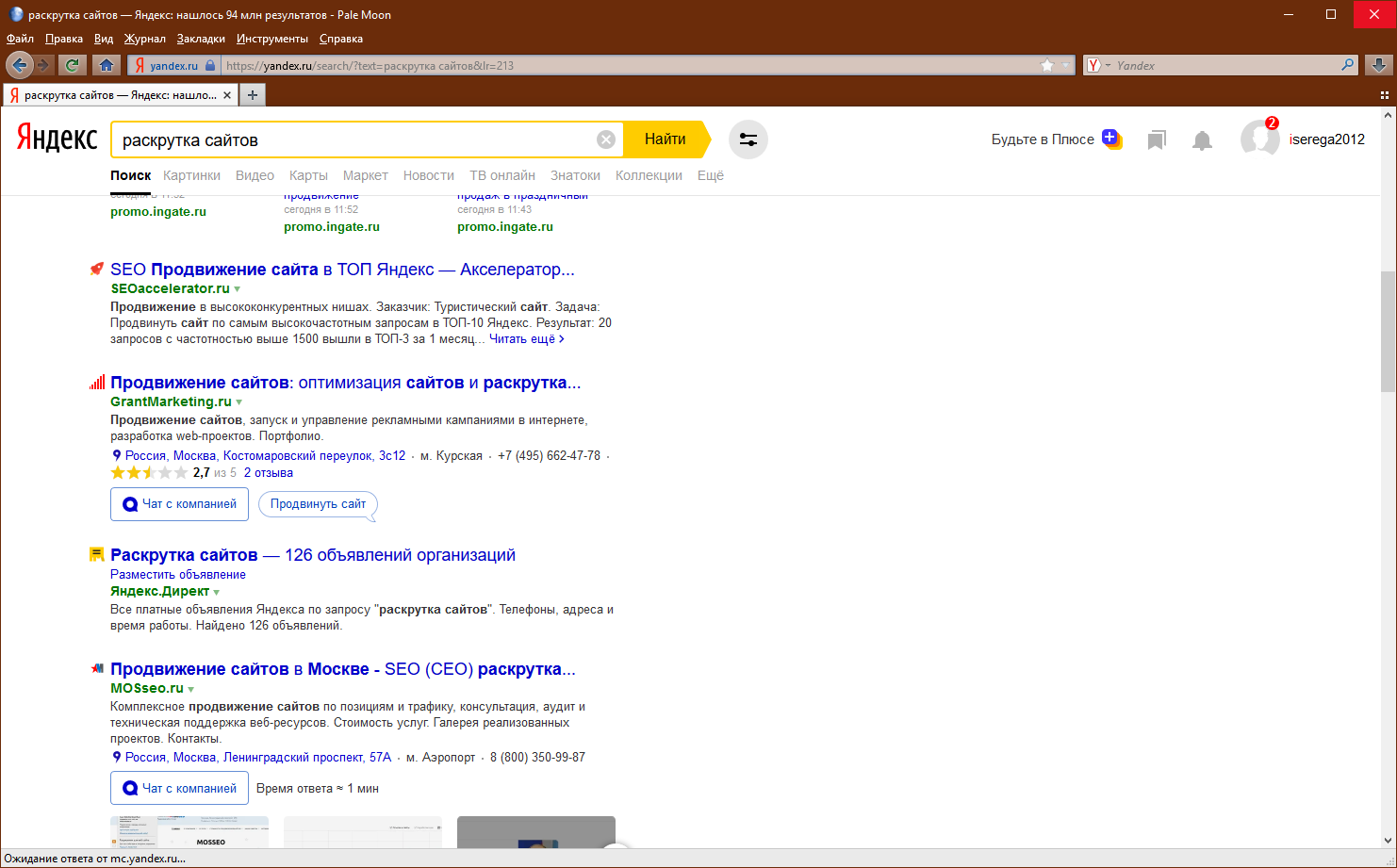The width and height of the screenshot is (1397, 868).
Task: Click the browser URL address field
Action: point(632,65)
